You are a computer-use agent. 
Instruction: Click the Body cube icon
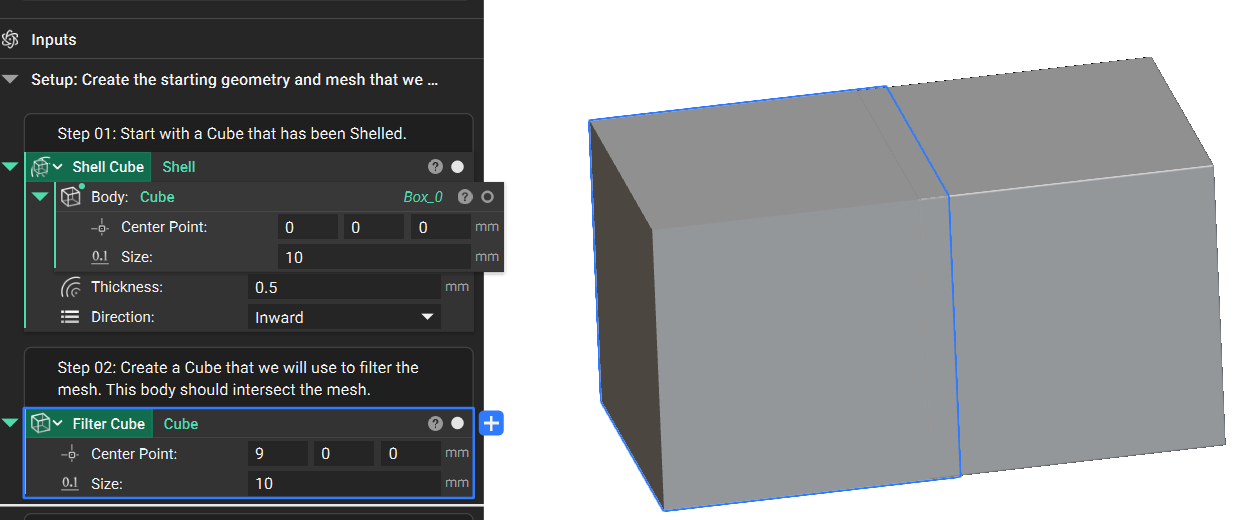(x=70, y=197)
